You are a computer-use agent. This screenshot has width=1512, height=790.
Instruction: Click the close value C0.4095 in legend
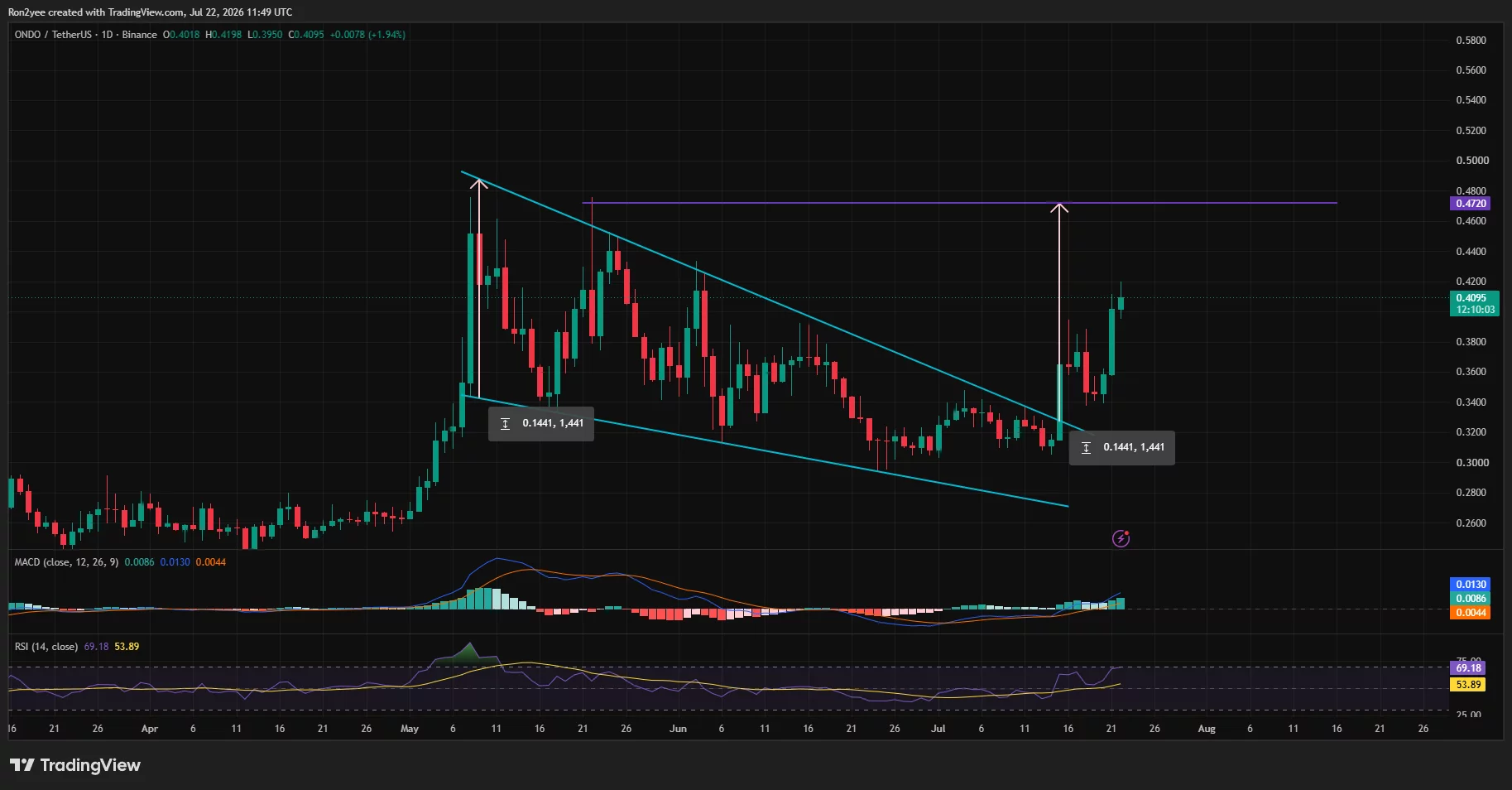coord(306,35)
